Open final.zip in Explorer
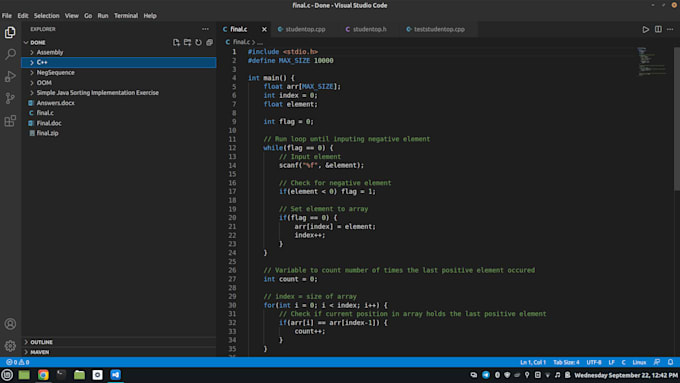The width and height of the screenshot is (680, 383). (118, 133)
